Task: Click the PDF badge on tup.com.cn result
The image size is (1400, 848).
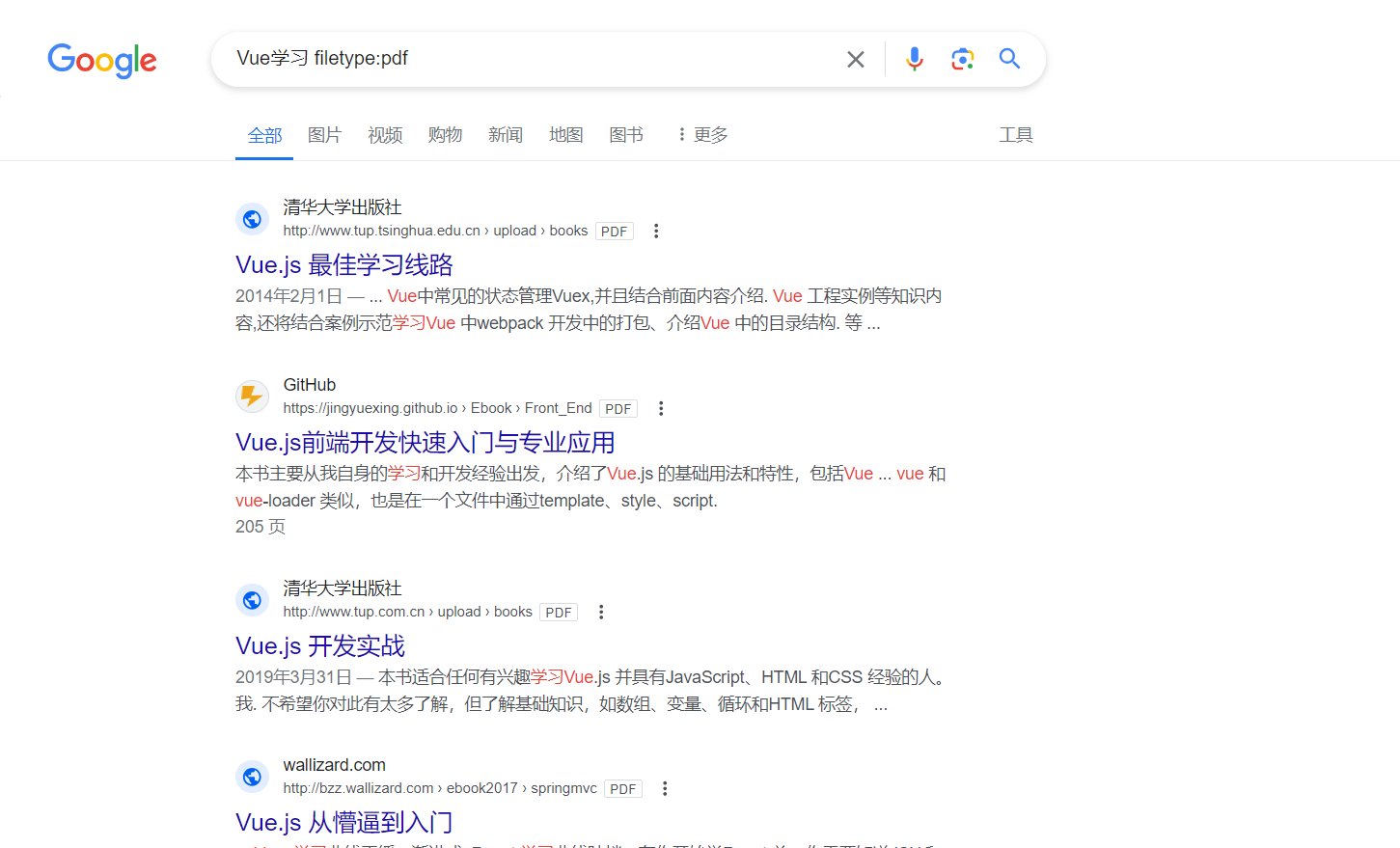Action: (559, 613)
